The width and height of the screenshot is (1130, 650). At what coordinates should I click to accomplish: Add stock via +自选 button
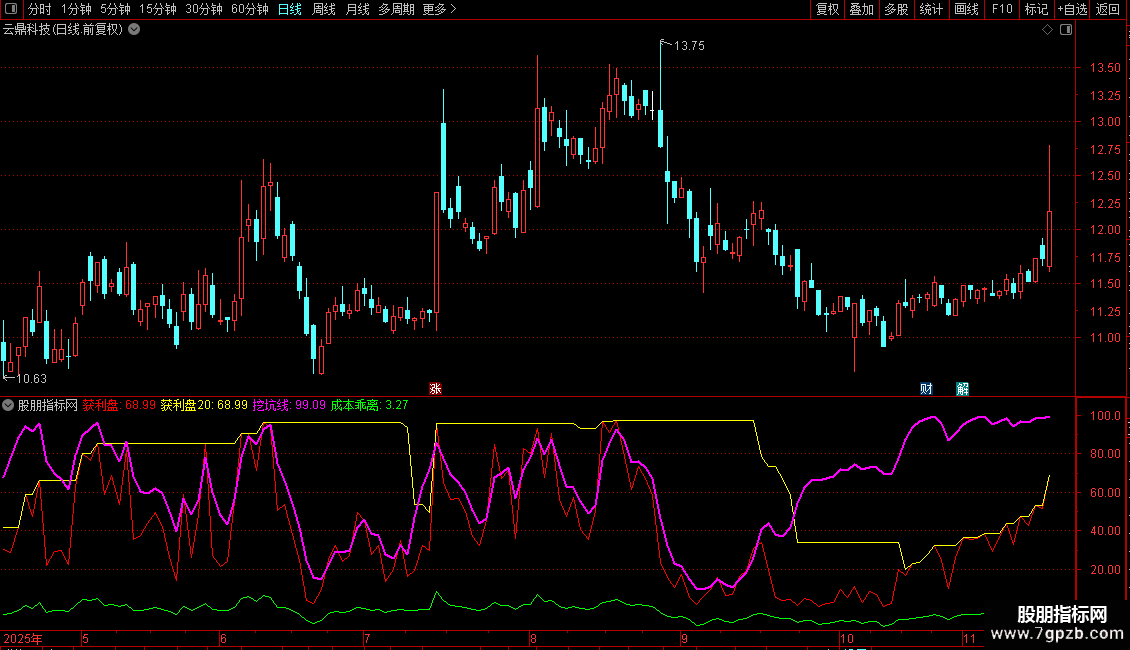coord(1072,9)
